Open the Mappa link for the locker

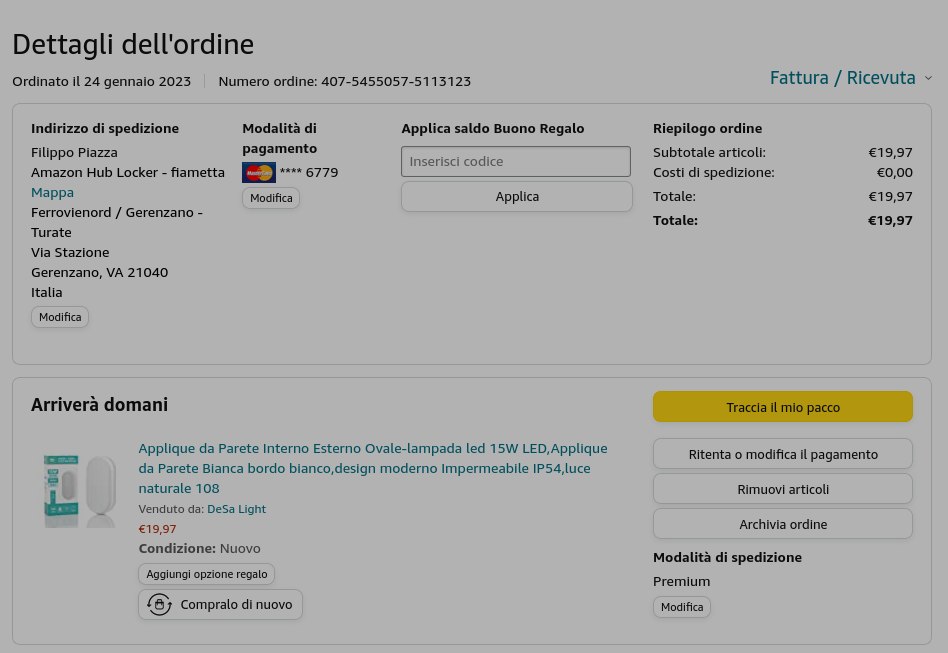(52, 192)
